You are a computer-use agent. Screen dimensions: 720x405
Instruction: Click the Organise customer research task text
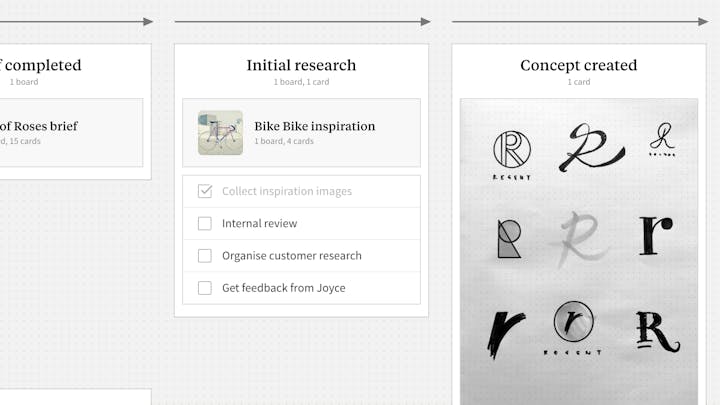(x=292, y=256)
